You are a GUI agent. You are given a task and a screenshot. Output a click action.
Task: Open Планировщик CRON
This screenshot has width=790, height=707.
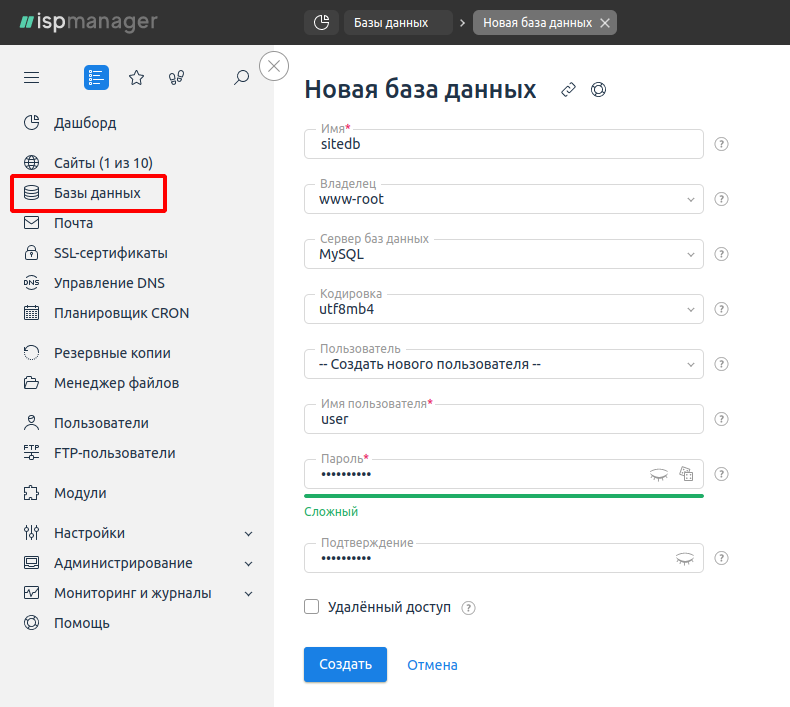121,313
